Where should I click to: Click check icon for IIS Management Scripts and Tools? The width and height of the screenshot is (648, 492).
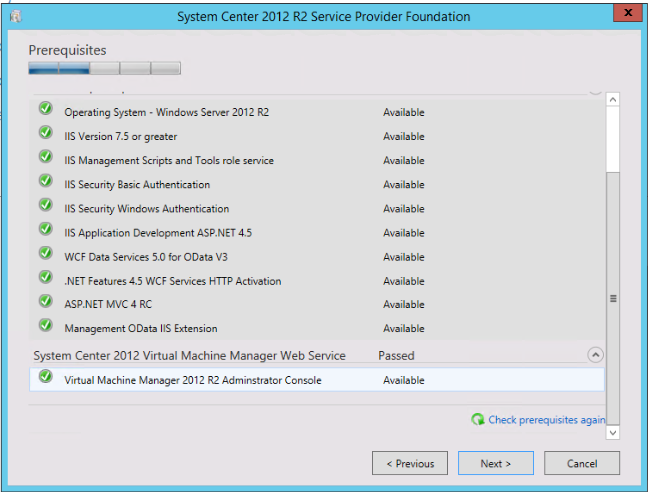[45, 159]
